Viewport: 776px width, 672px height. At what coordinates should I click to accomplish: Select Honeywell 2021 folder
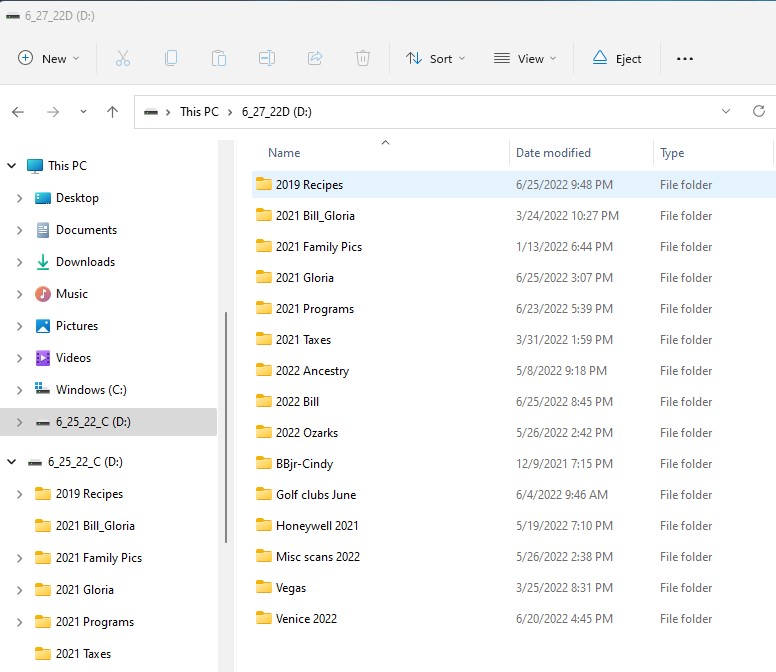coord(317,526)
